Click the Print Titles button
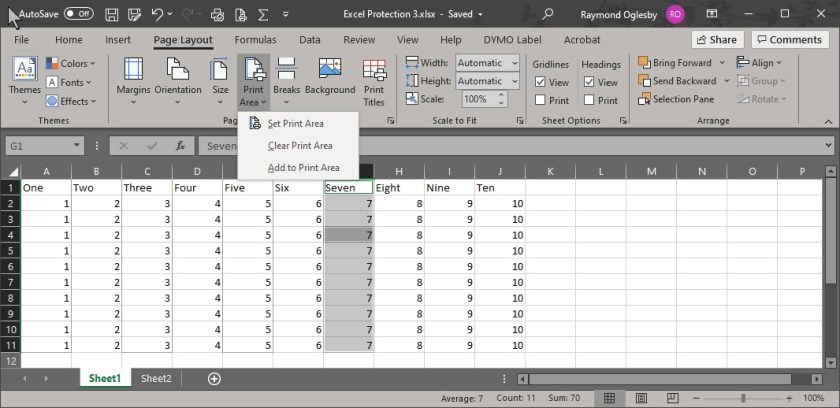This screenshot has height=408, width=840. [x=374, y=82]
